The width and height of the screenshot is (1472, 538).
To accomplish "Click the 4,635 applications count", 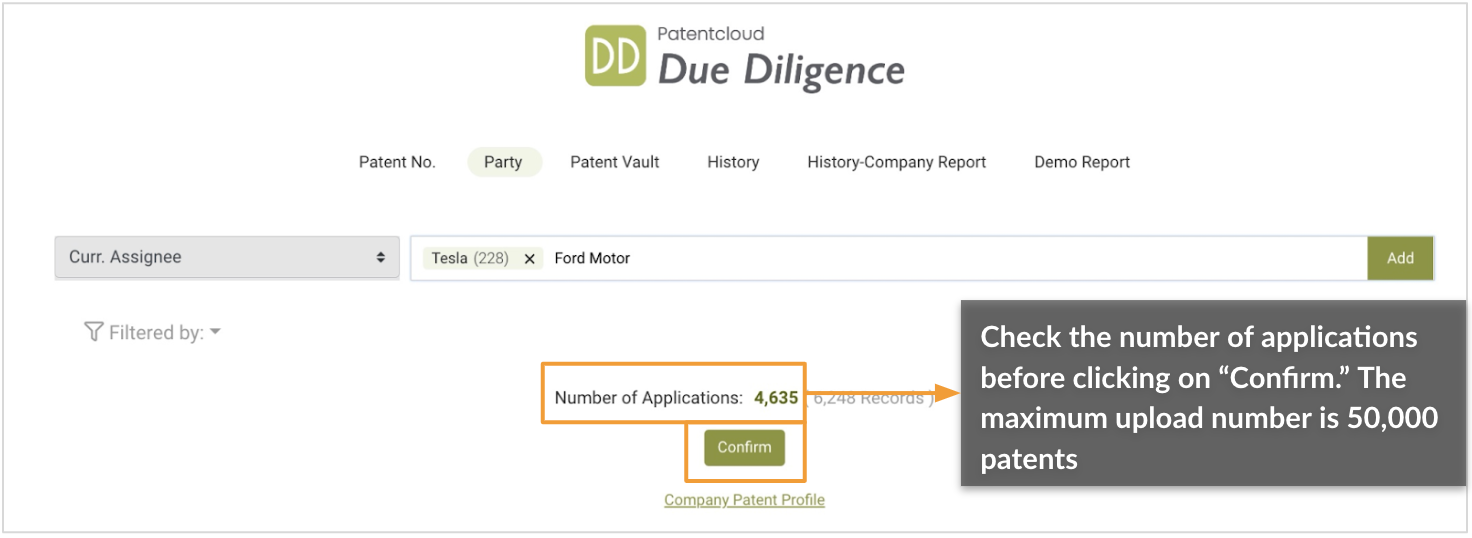I will tap(776, 398).
